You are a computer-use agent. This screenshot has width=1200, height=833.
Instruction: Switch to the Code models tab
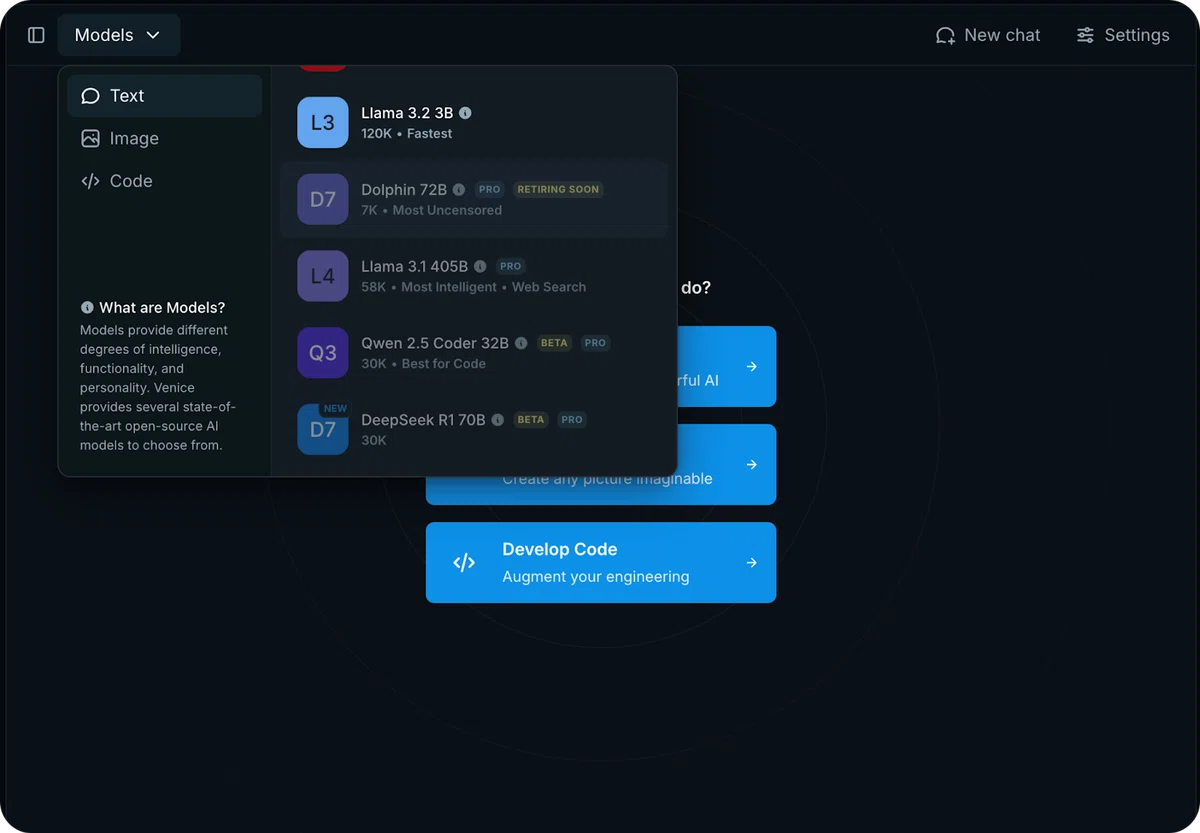[x=164, y=181]
